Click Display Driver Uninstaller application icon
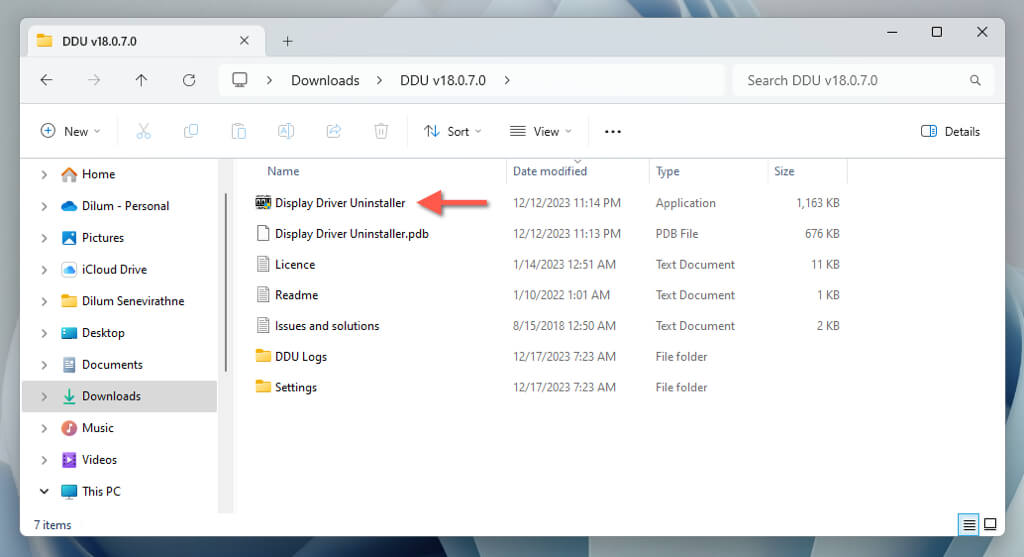 pyautogui.click(x=263, y=202)
